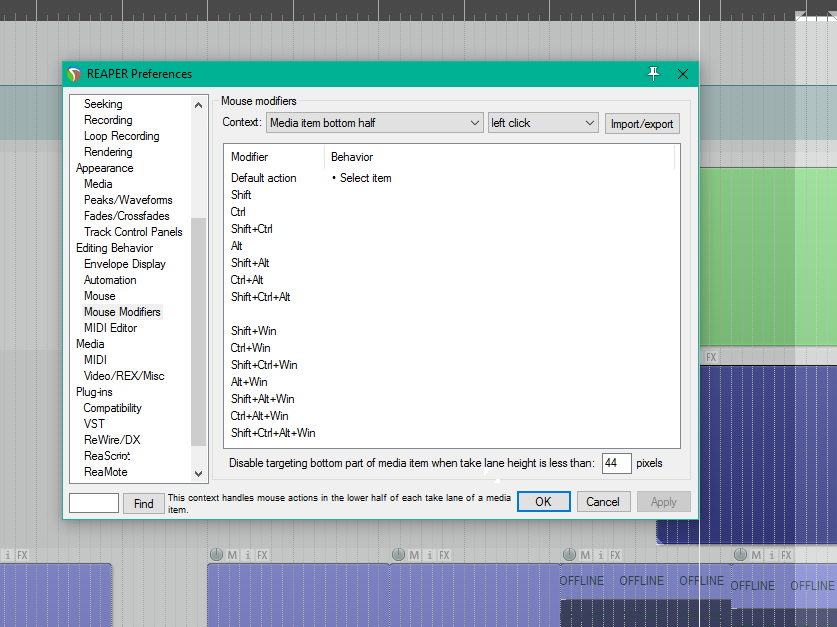Focus the search field beside Find
This screenshot has height=627, width=837.
click(94, 503)
